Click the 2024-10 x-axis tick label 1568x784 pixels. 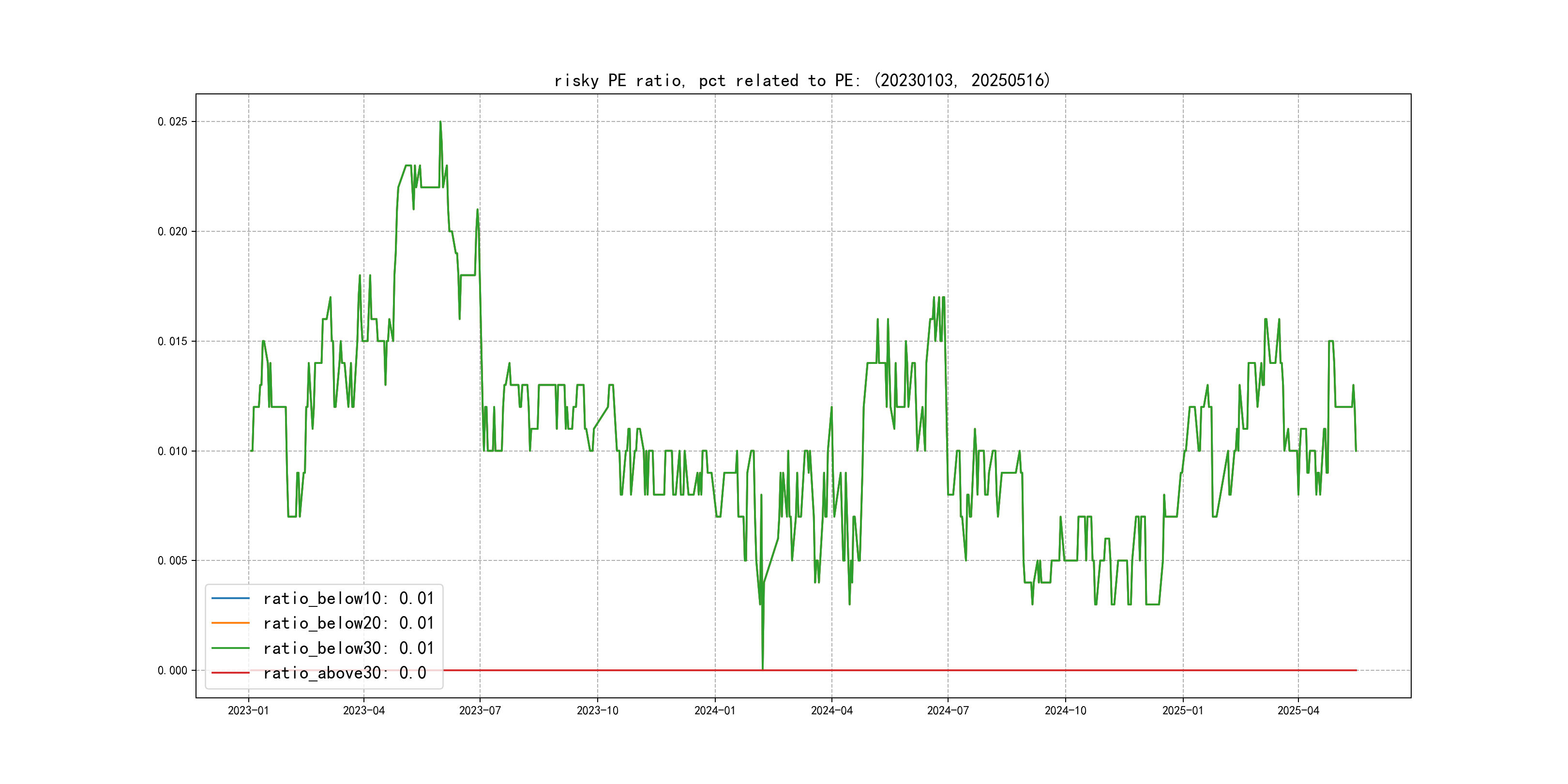1065,711
